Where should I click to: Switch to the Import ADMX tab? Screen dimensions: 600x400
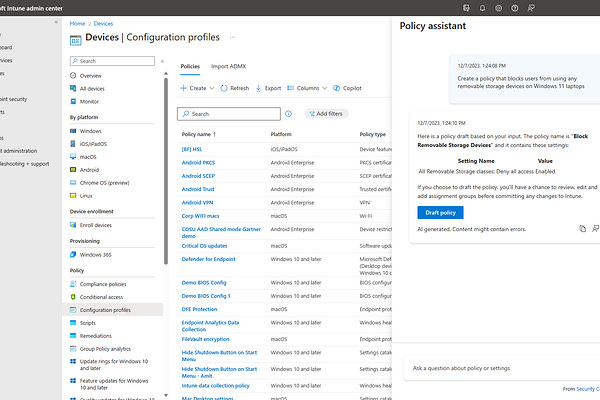click(x=228, y=66)
